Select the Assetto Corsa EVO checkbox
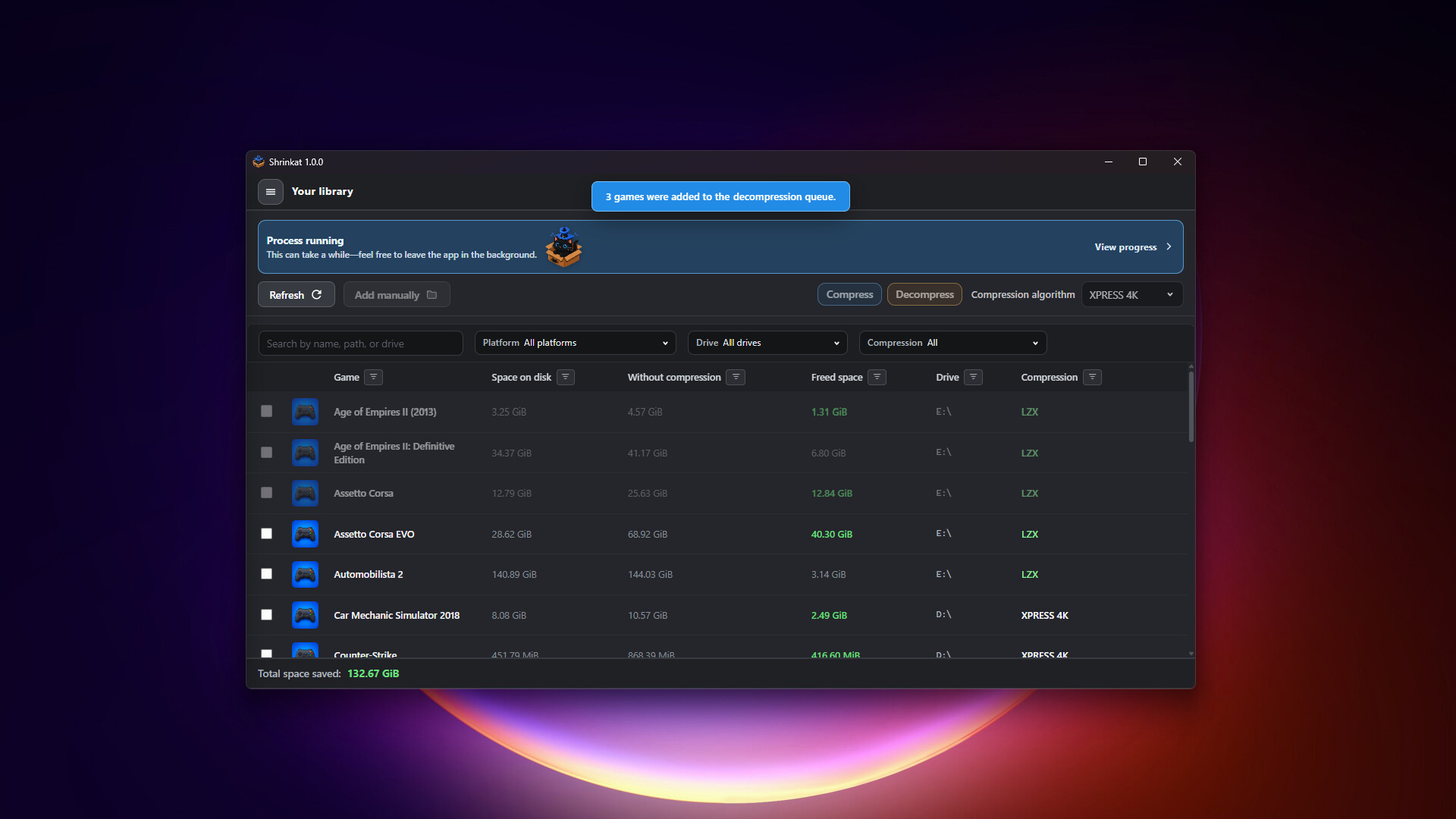The width and height of the screenshot is (1456, 819). 266,533
